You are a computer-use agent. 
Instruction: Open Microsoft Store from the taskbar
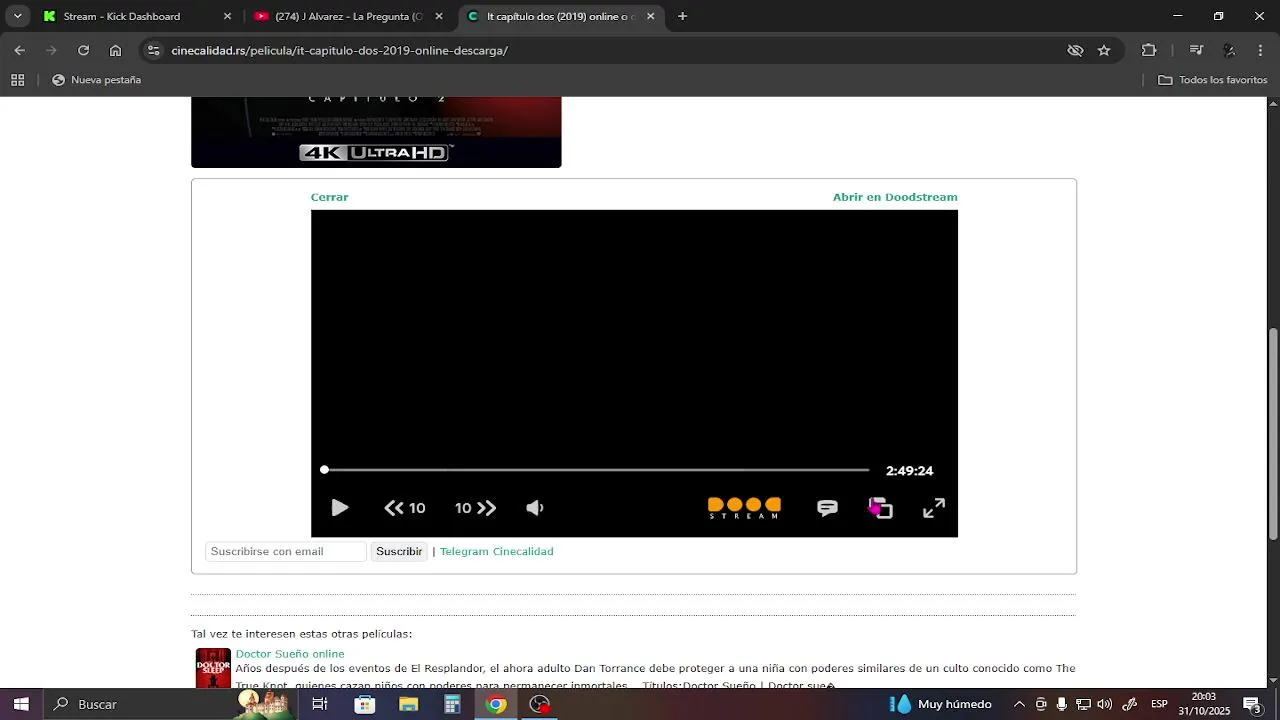click(365, 704)
